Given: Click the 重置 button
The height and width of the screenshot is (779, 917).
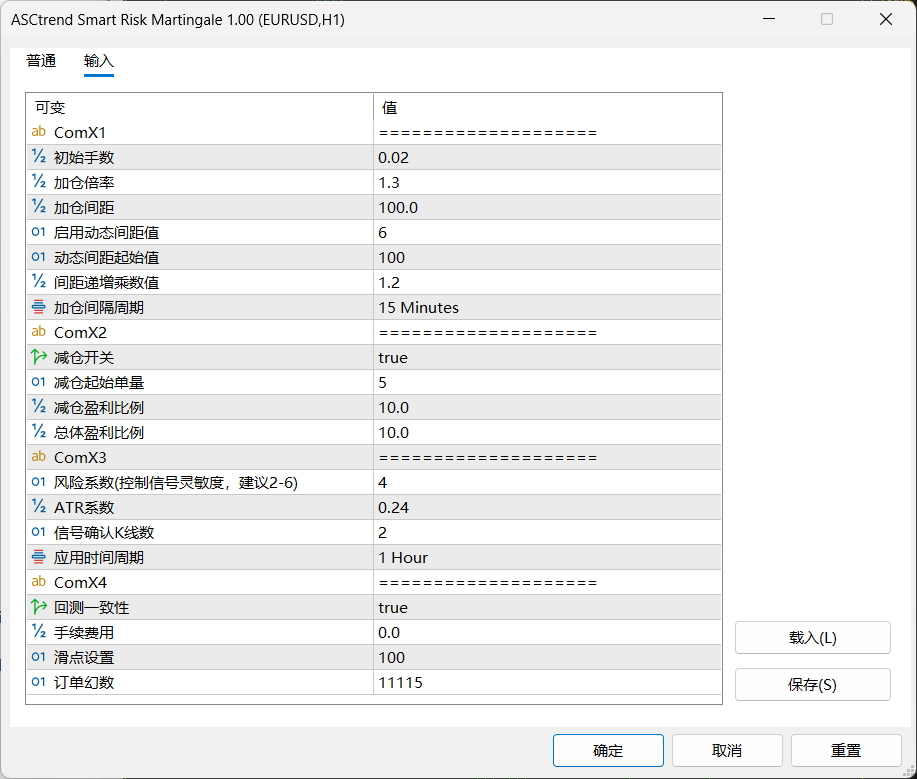Looking at the screenshot, I should point(846,750).
